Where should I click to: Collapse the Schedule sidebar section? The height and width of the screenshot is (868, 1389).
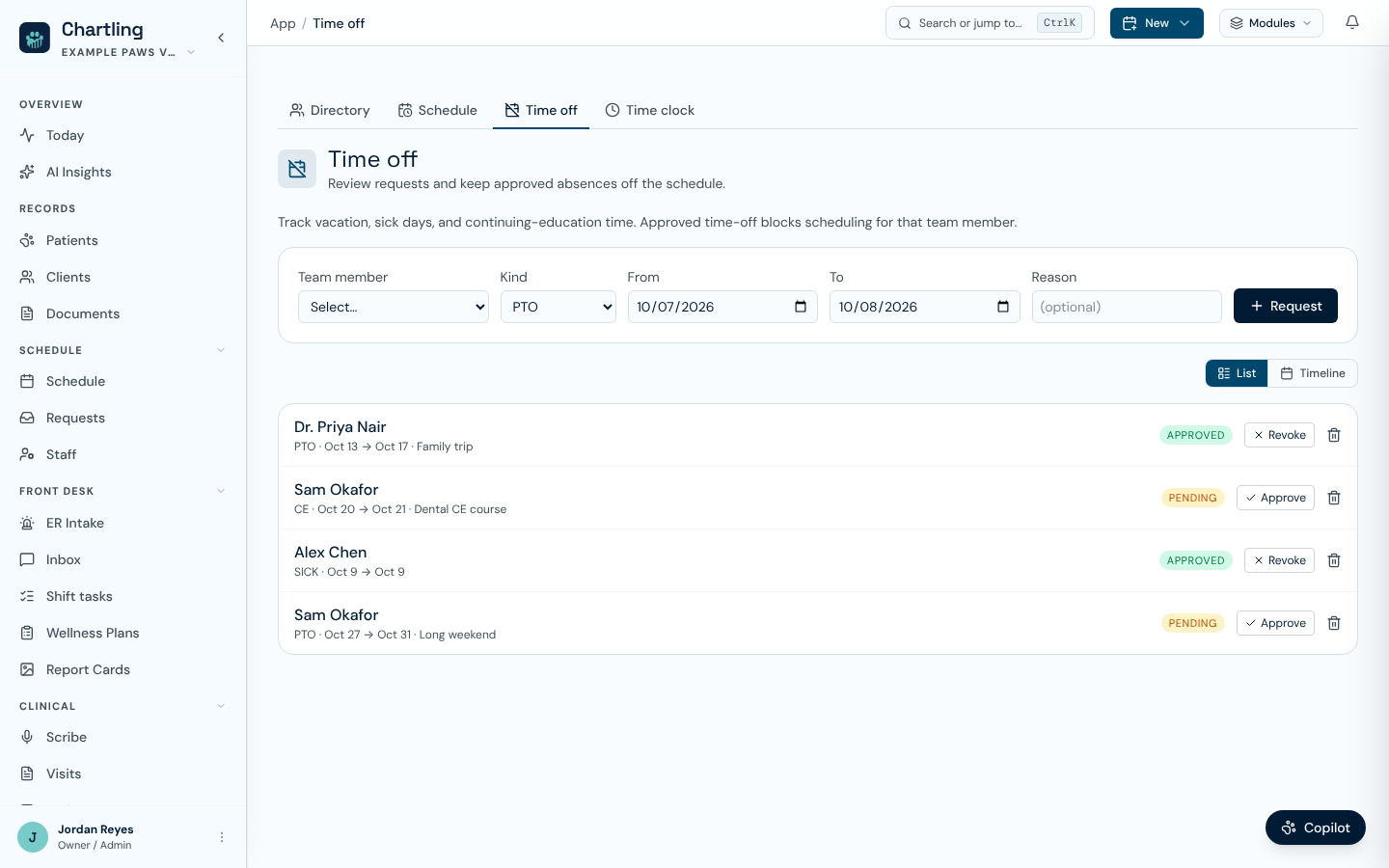pyautogui.click(x=221, y=350)
